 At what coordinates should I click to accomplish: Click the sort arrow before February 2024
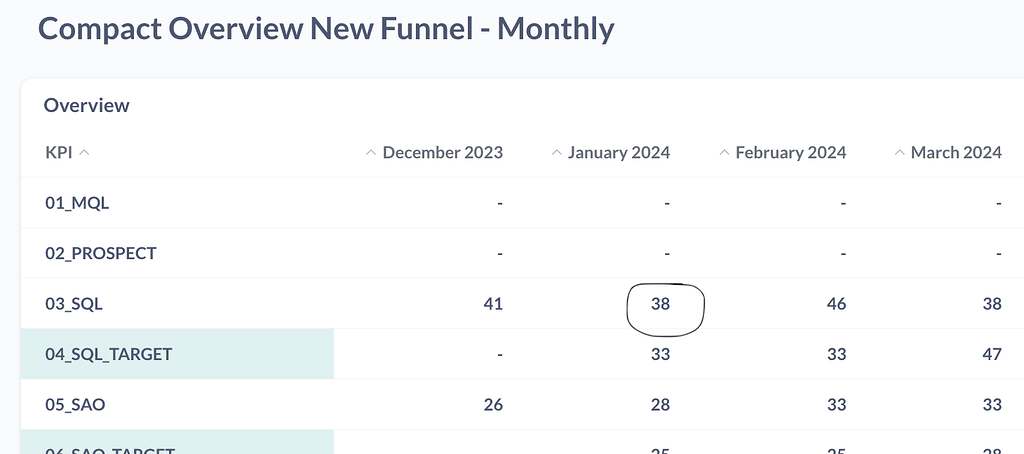(724, 153)
